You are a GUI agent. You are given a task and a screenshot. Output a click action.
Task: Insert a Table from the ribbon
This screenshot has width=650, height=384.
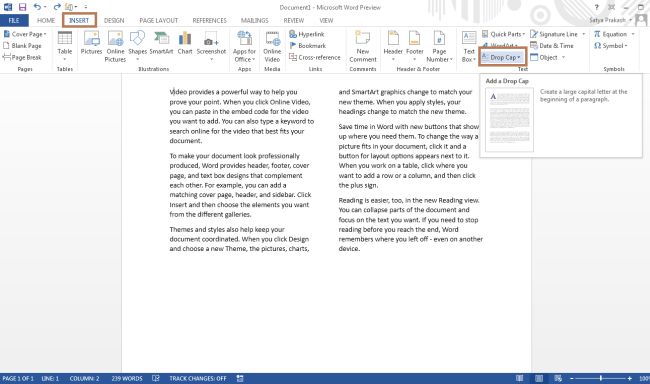tap(65, 46)
